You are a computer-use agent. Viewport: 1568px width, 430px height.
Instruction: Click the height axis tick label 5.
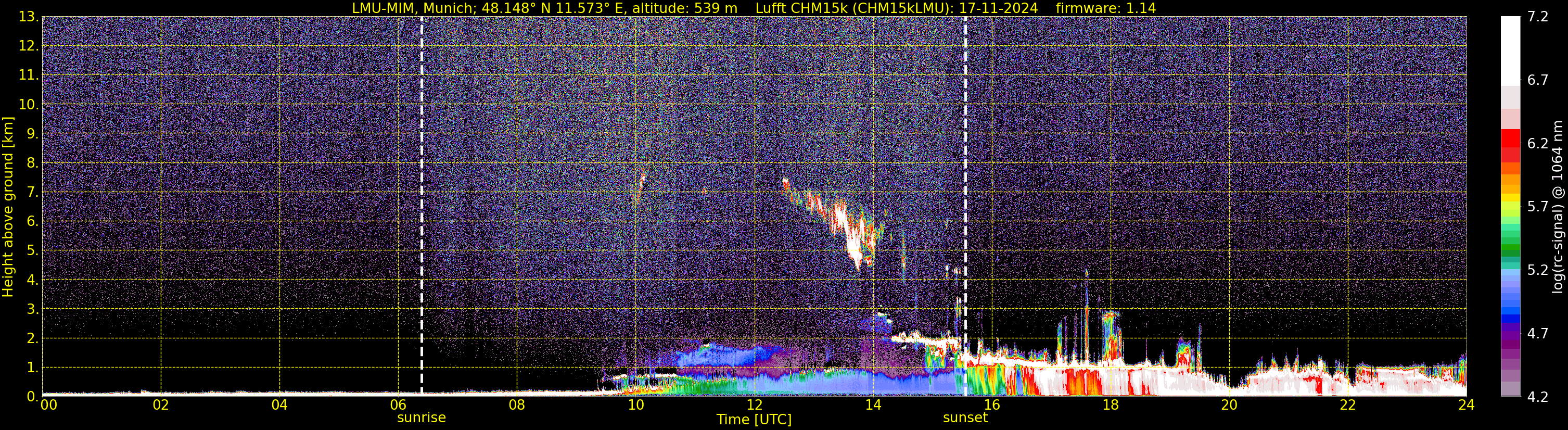(32, 250)
